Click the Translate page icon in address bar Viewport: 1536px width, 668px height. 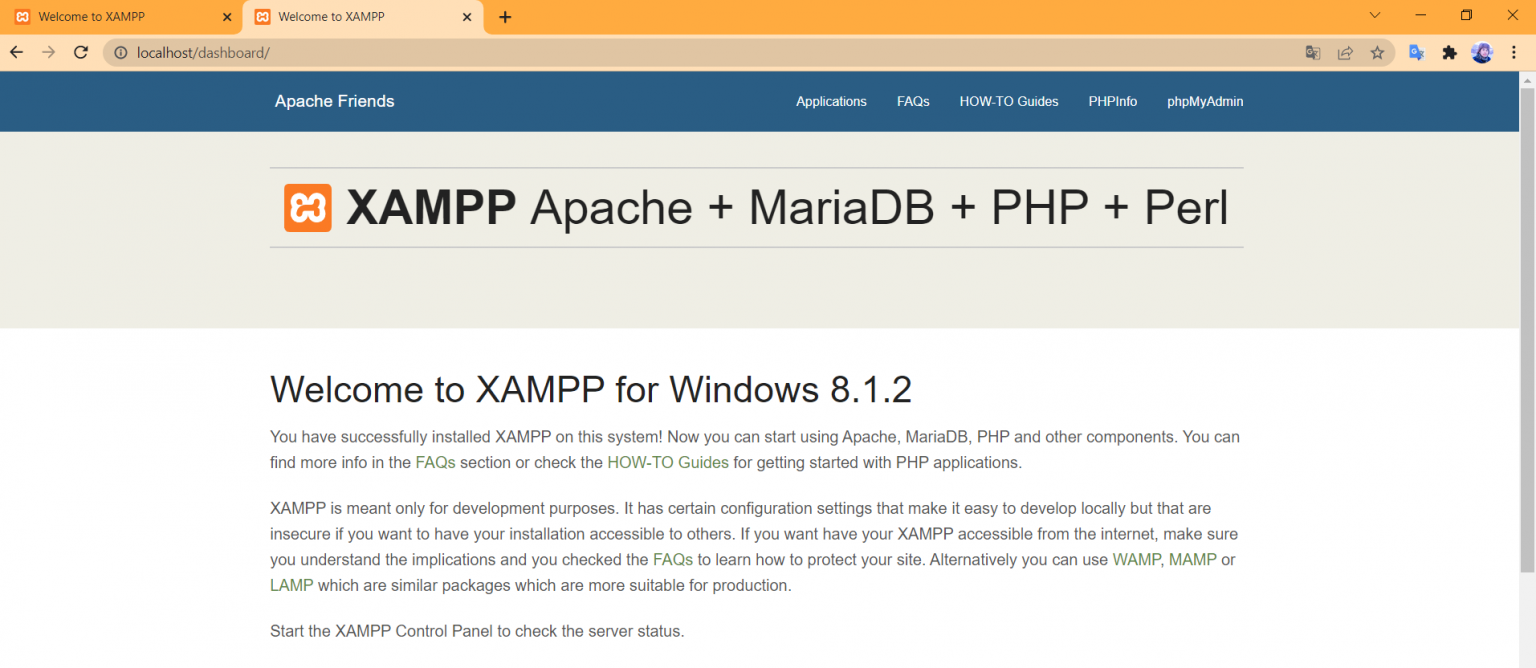pyautogui.click(x=1313, y=53)
